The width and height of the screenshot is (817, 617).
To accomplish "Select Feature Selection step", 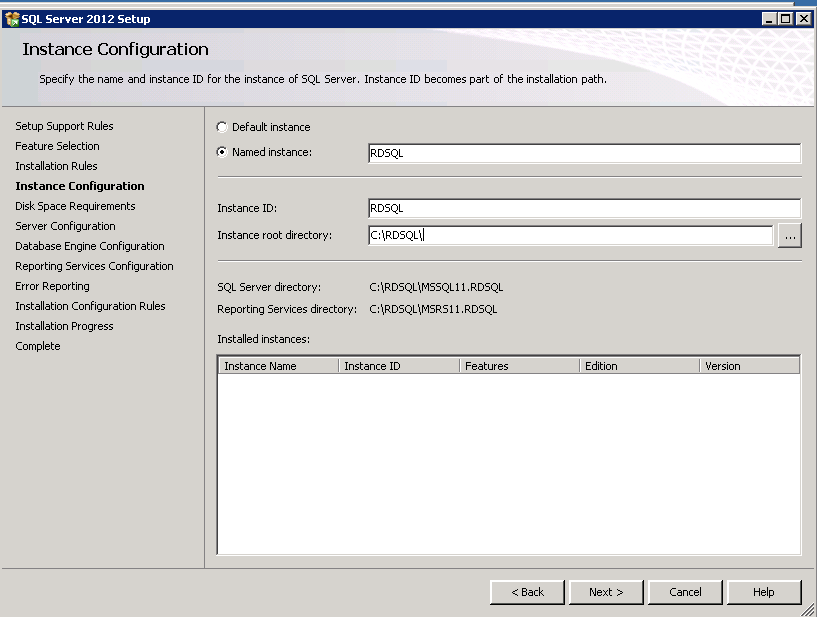I will click(57, 146).
